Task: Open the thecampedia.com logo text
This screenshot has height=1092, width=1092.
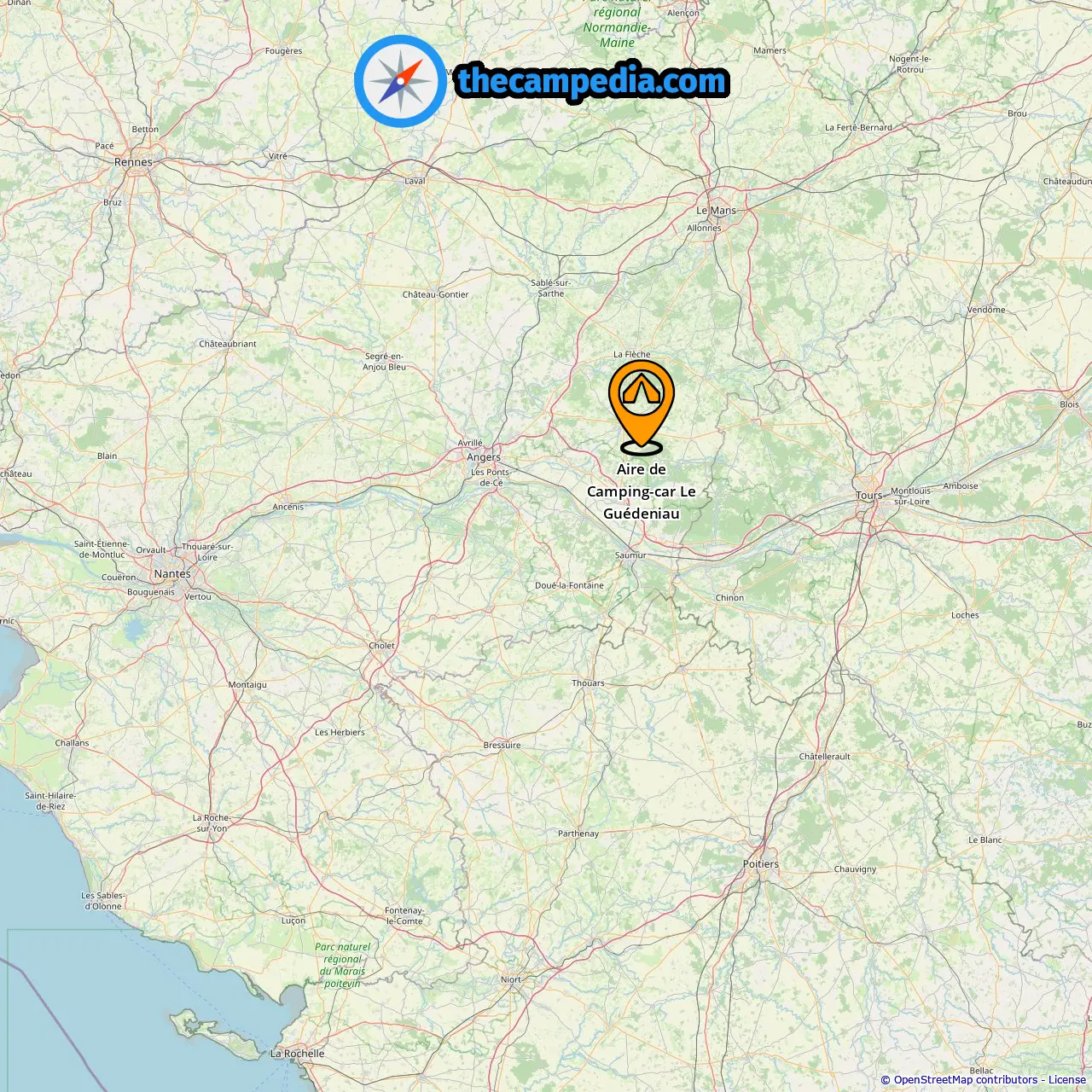Action: (x=592, y=82)
